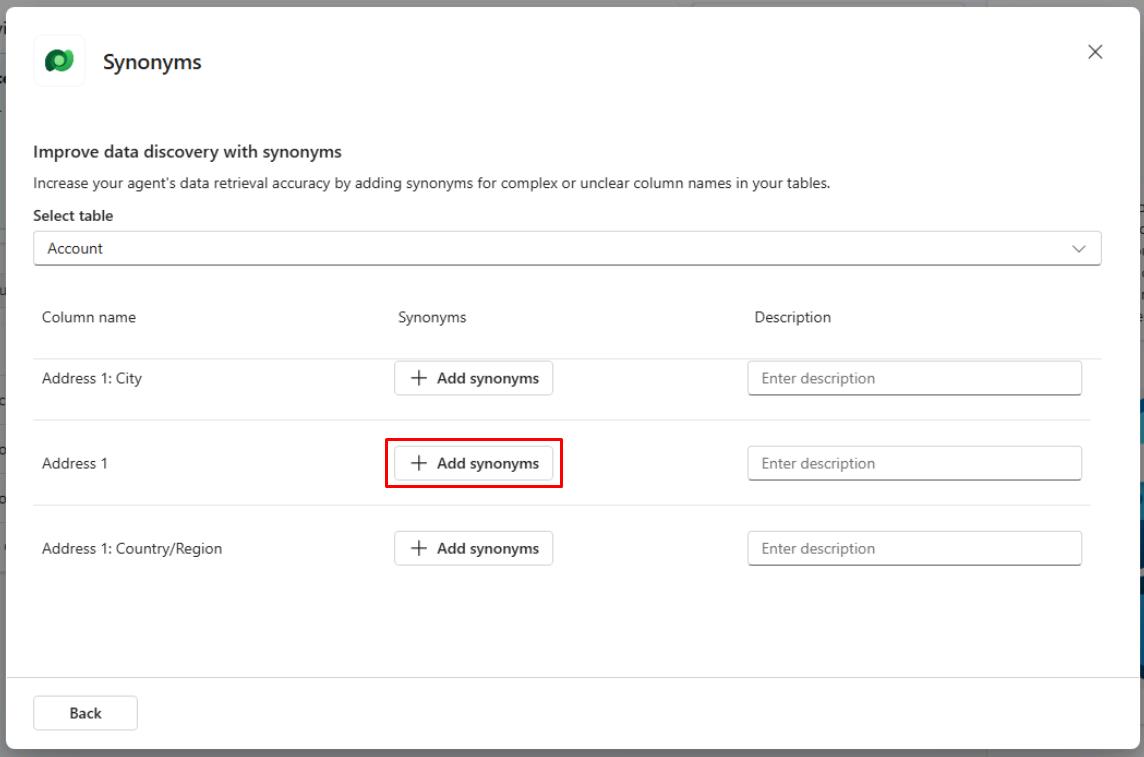The width and height of the screenshot is (1144, 757).
Task: Click the Synonyms column header
Action: 431,317
